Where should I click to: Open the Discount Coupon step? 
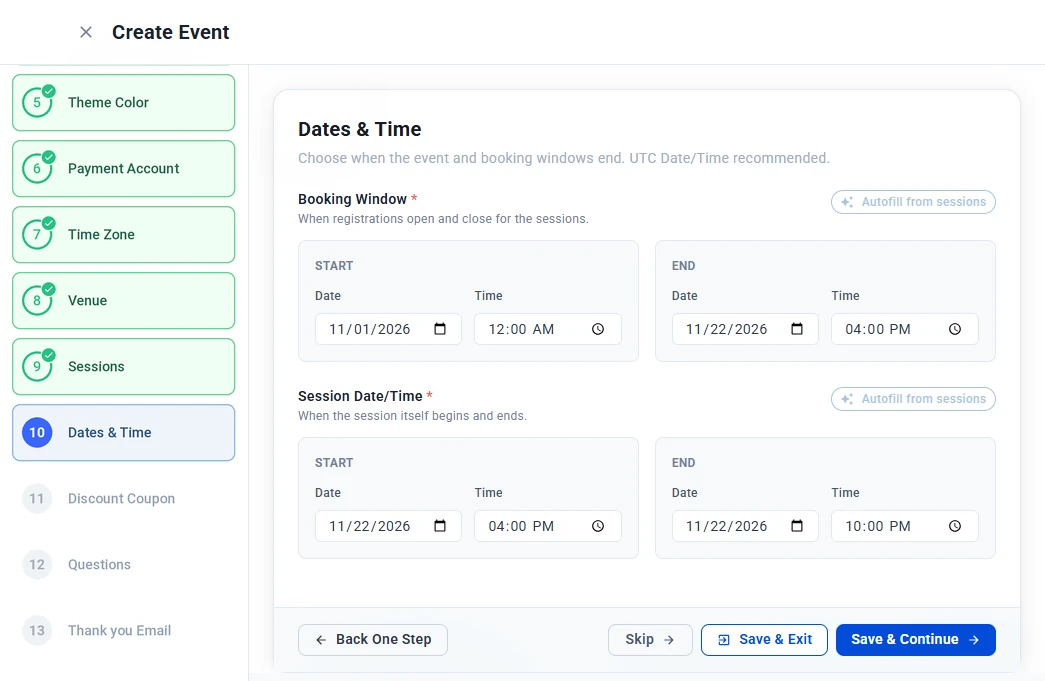point(123,498)
